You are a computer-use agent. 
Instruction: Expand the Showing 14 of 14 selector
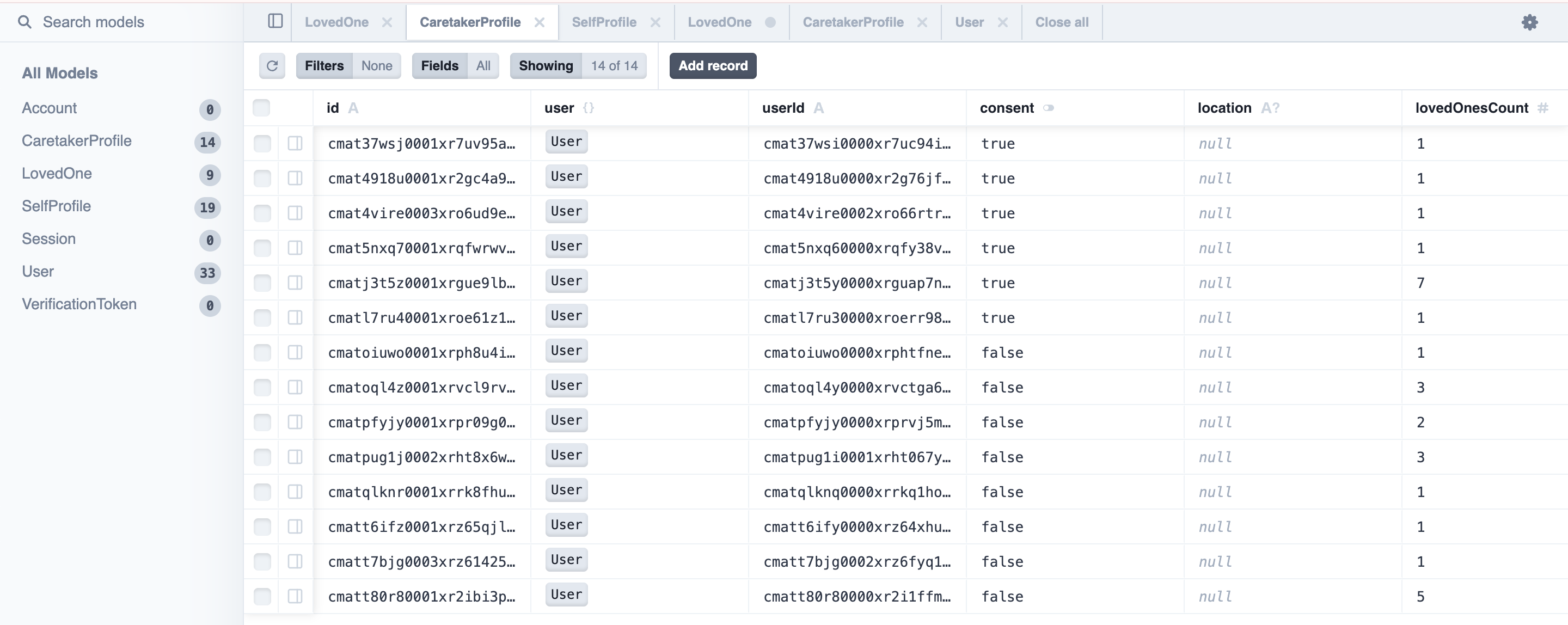(578, 66)
